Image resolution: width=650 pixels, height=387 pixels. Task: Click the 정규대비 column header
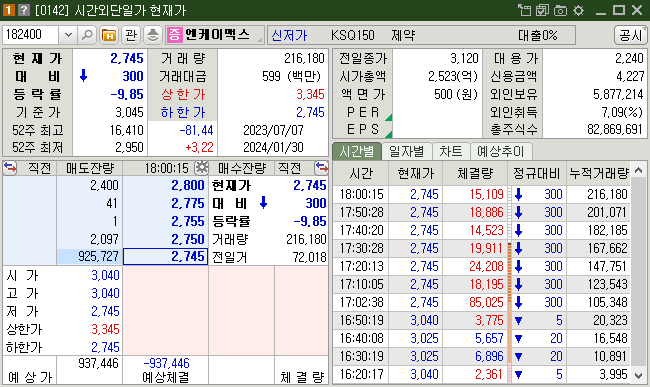[x=537, y=173]
